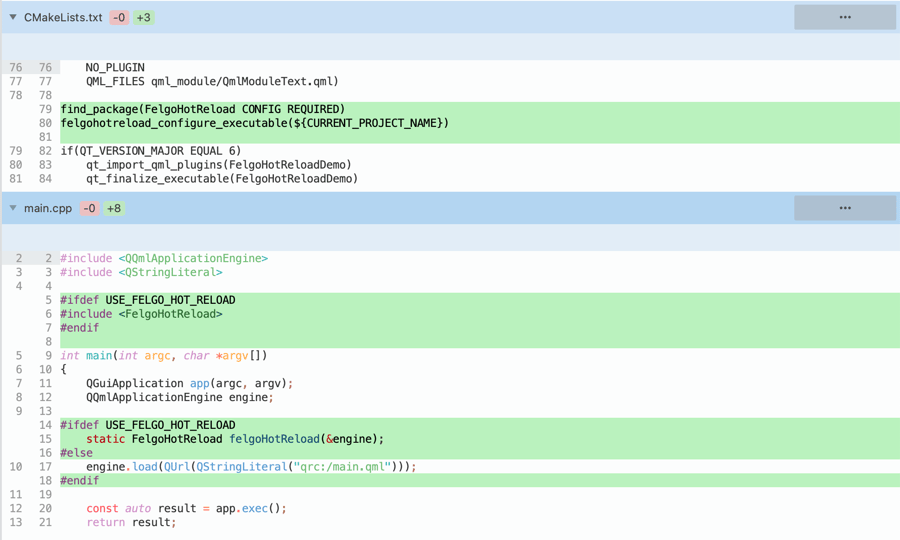Image resolution: width=900 pixels, height=540 pixels.
Task: Click the qt_import_qml_plugins(FelgoHotReloadDemo) line
Action: [x=219, y=165]
